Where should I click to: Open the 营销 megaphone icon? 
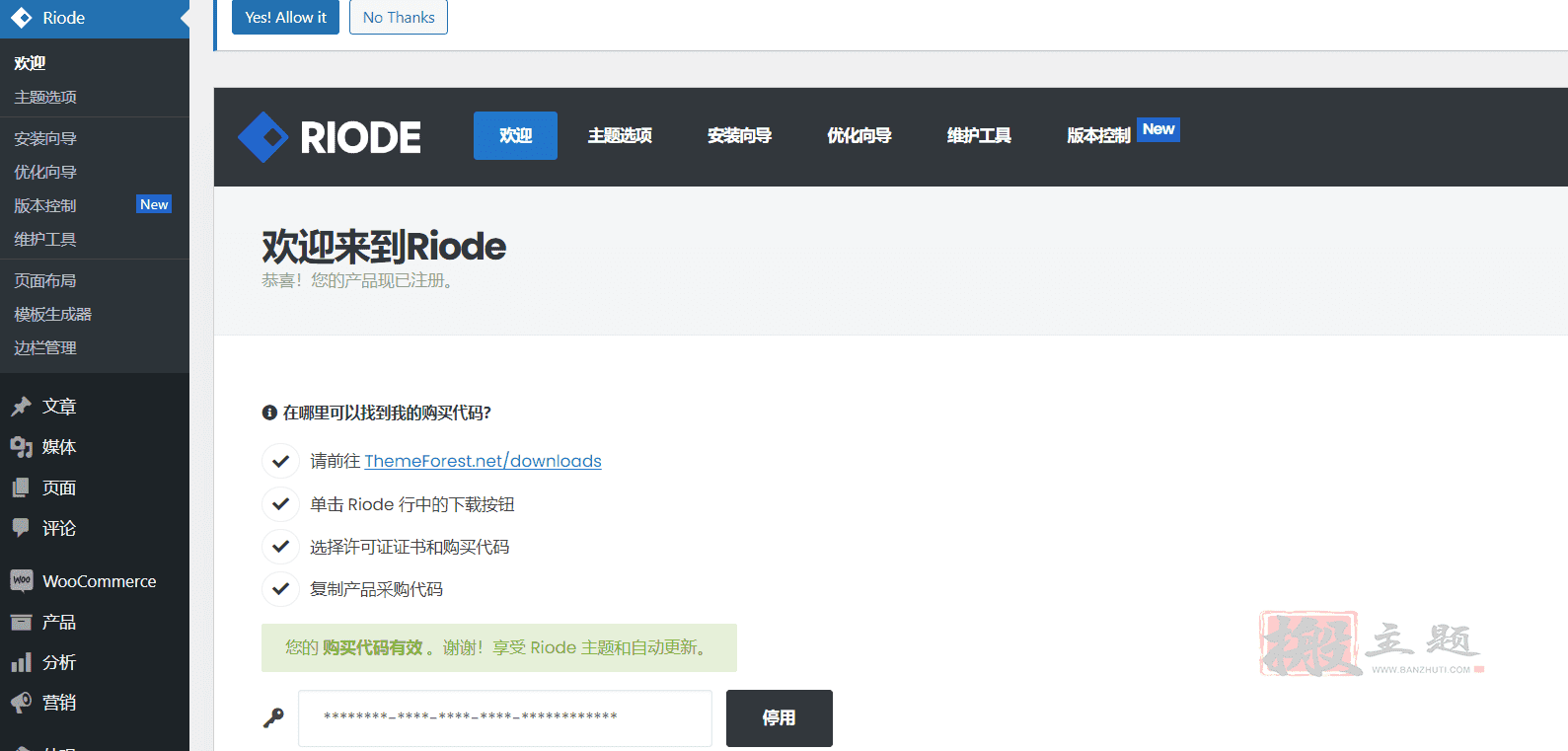pyautogui.click(x=21, y=703)
